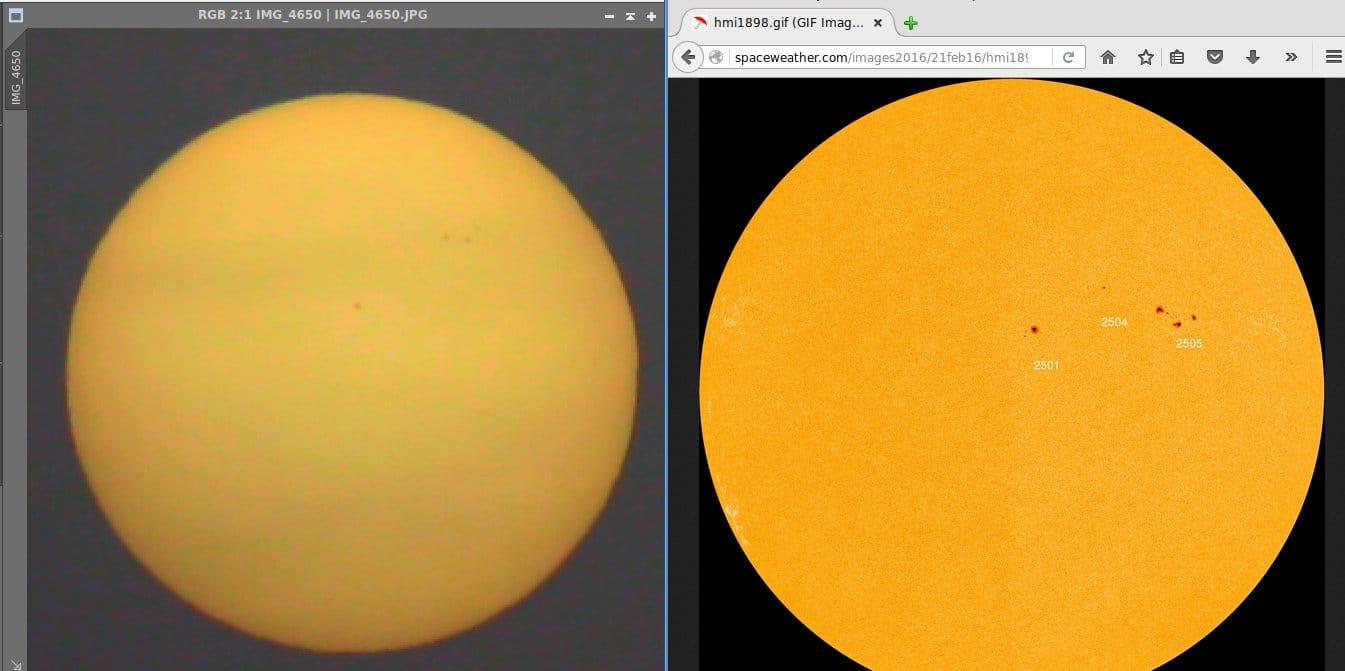The image size is (1345, 671).
Task: Expand the toolbar overflow chevron
Action: tap(1291, 57)
